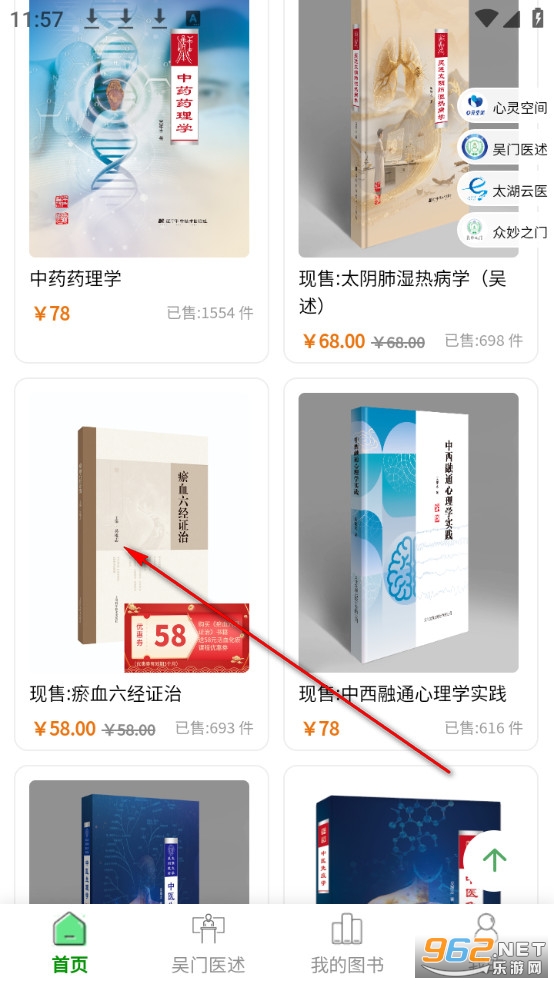Tap the green back-to-top arrow button
This screenshot has height=984, width=554.
coord(494,858)
